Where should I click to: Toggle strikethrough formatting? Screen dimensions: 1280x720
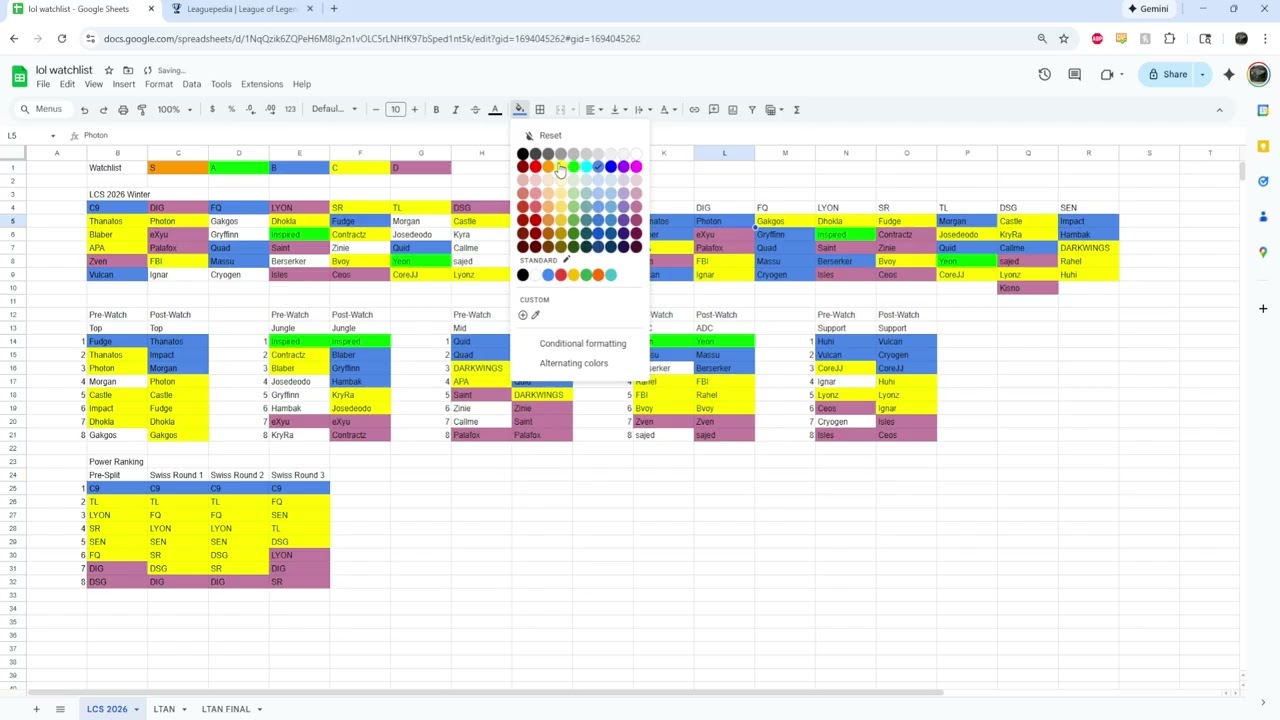point(475,110)
